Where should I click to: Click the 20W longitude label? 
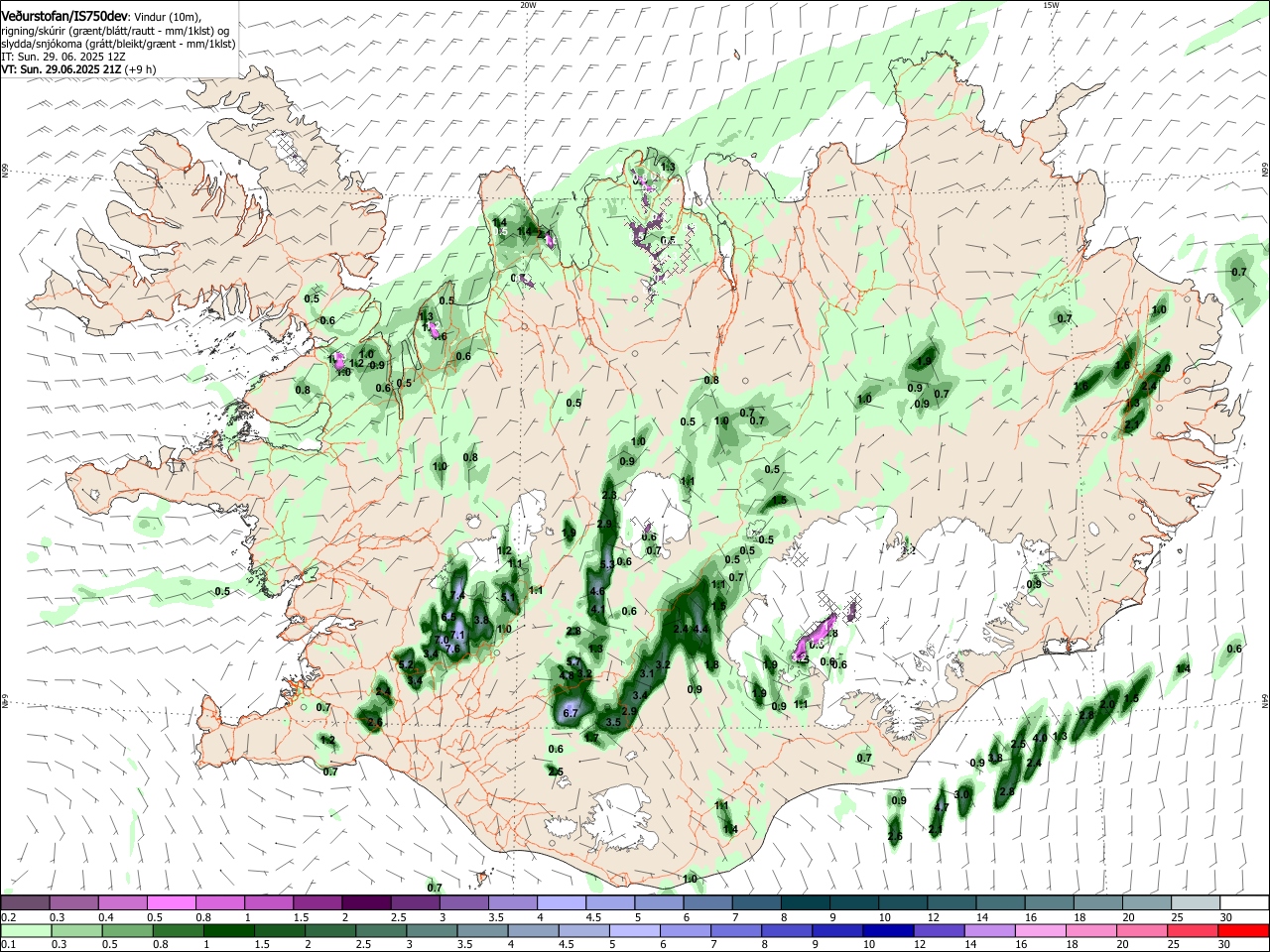point(528,5)
